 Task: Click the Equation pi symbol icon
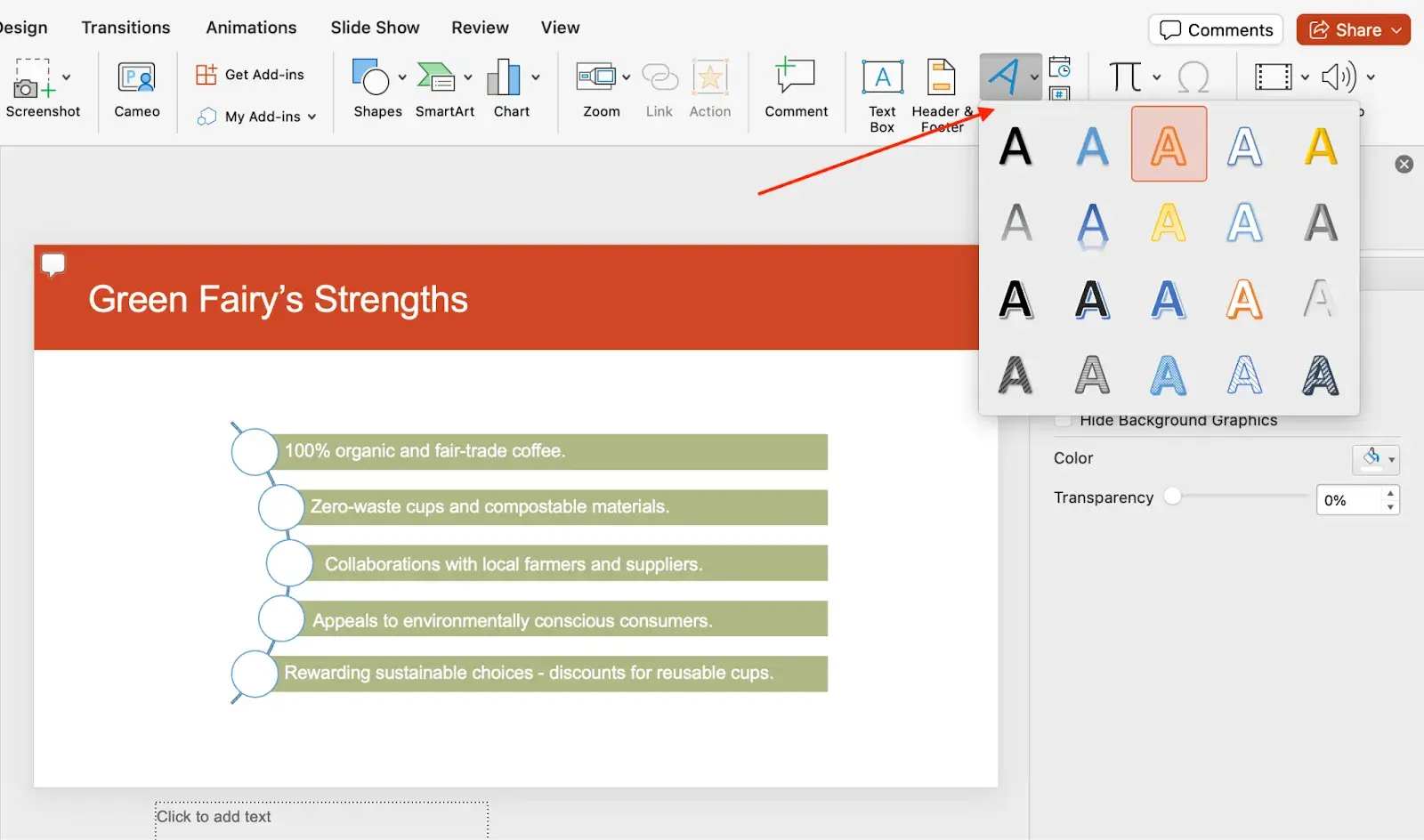pos(1125,77)
